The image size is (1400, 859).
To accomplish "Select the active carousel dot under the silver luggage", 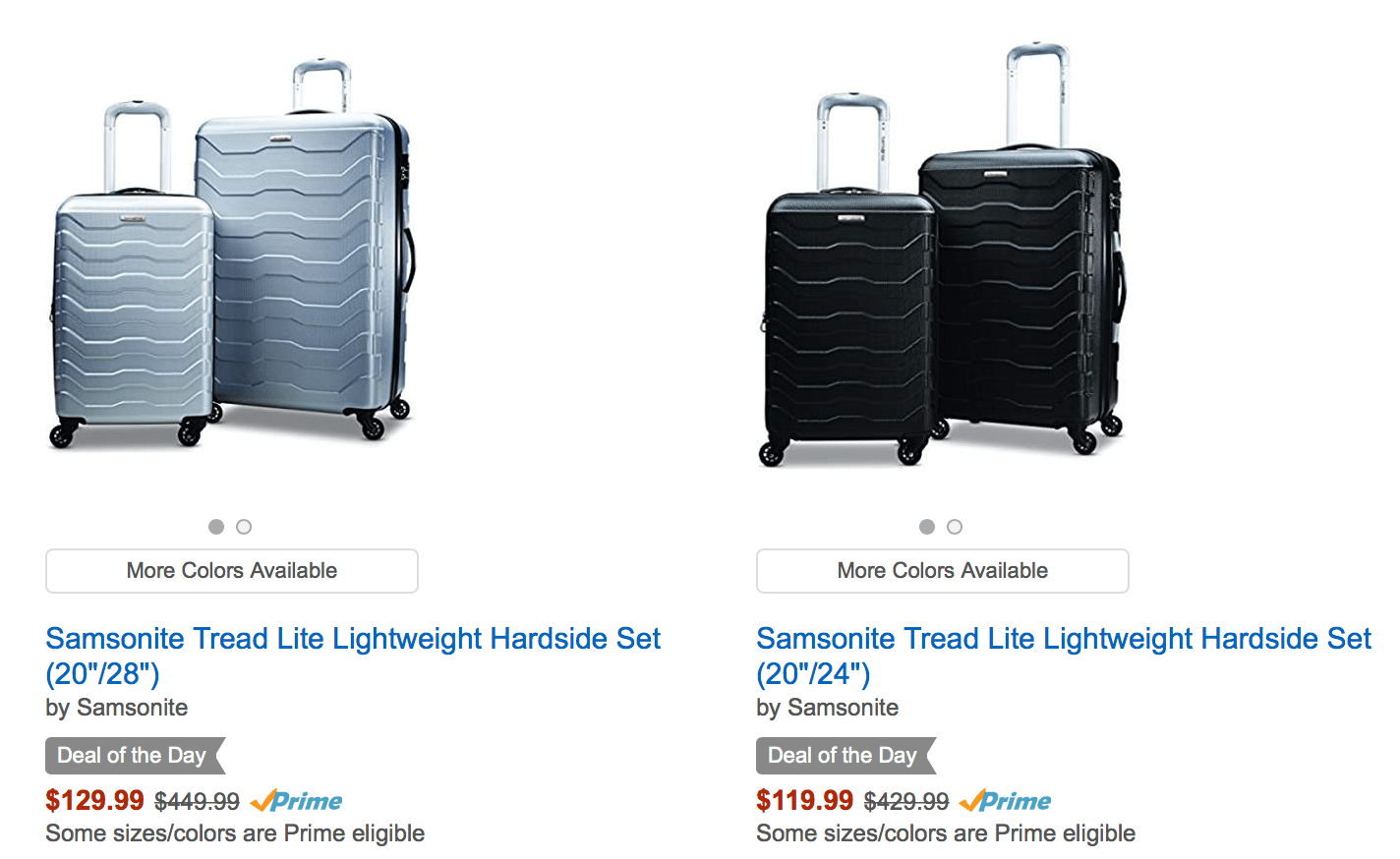I will [215, 527].
